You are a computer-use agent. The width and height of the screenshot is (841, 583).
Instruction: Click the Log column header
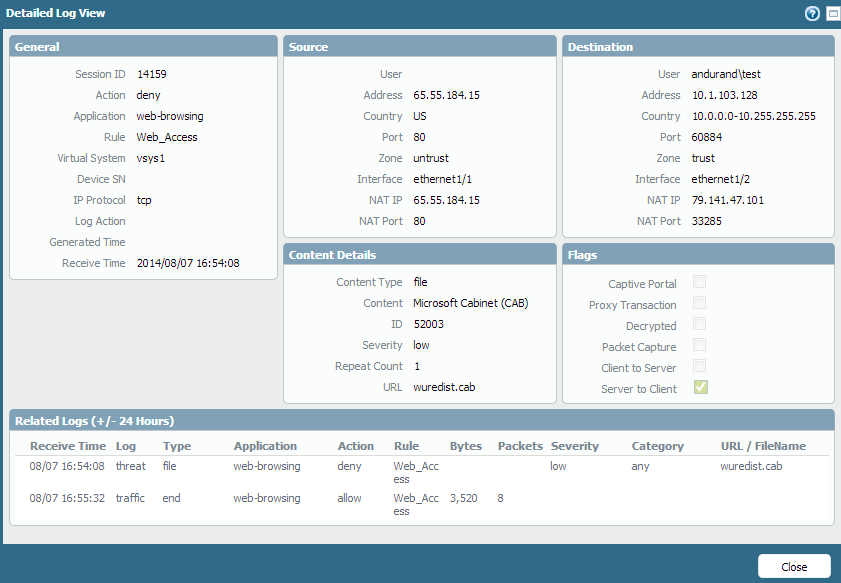point(126,446)
